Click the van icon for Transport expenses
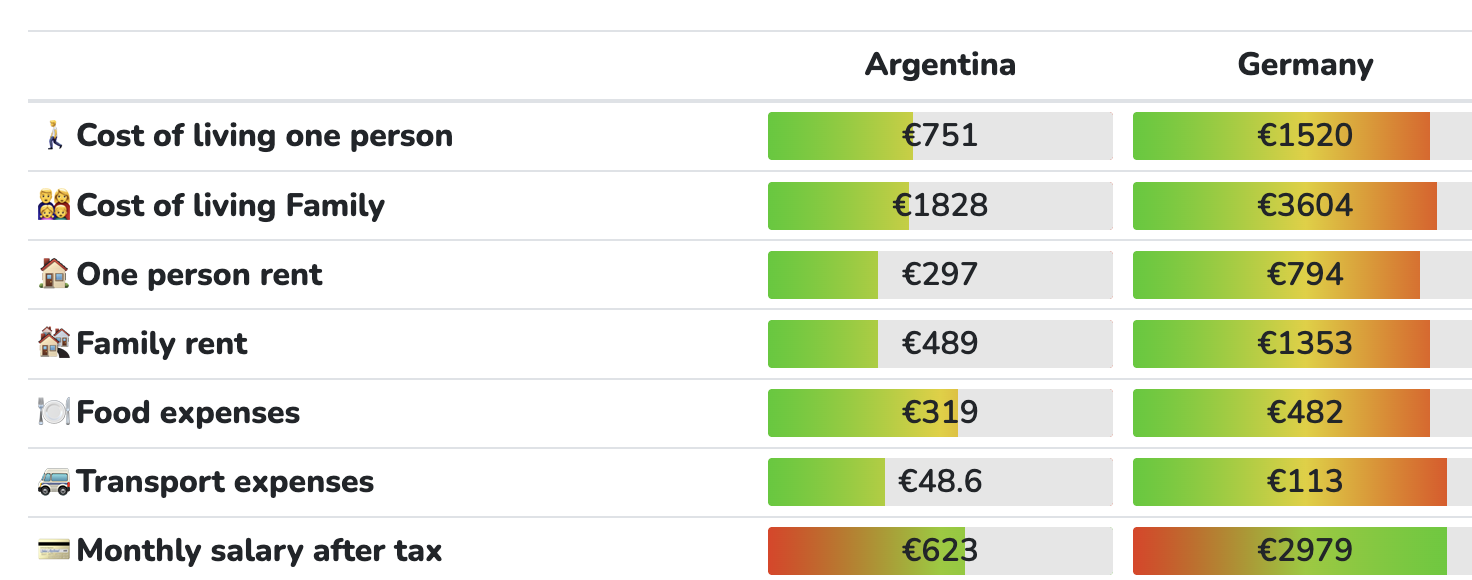Image resolution: width=1472 pixels, height=580 pixels. (x=54, y=482)
